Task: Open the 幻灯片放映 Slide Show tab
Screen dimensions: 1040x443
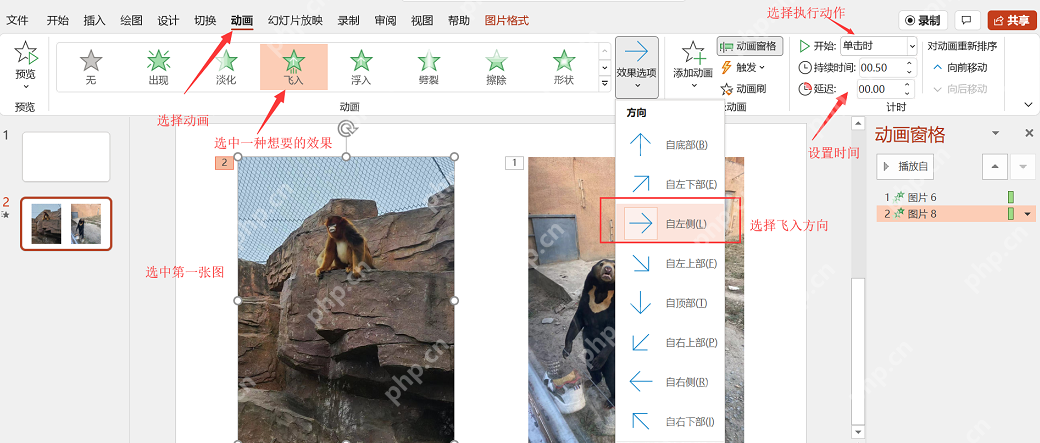Action: click(x=295, y=21)
